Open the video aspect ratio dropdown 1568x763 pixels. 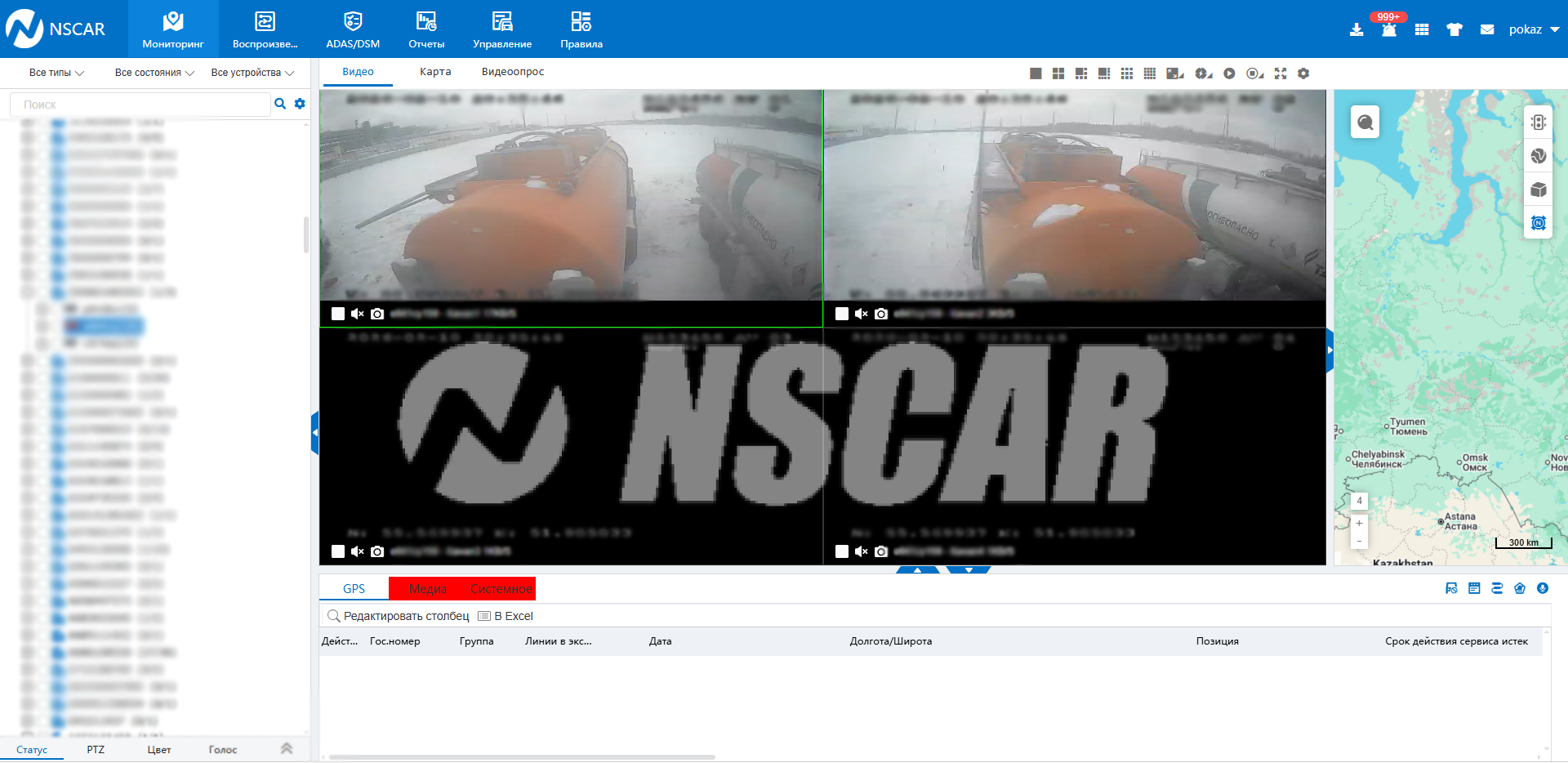[1175, 74]
